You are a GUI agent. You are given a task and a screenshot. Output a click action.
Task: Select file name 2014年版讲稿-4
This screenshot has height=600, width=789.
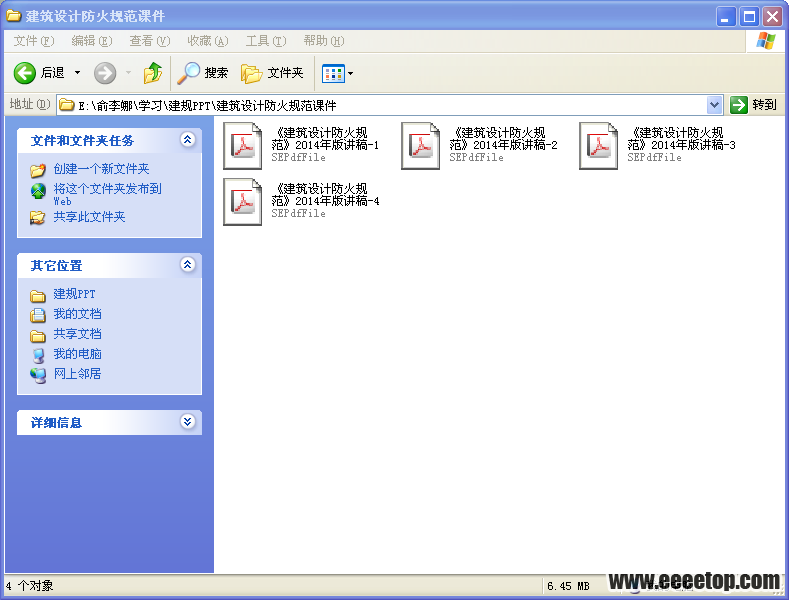point(325,195)
